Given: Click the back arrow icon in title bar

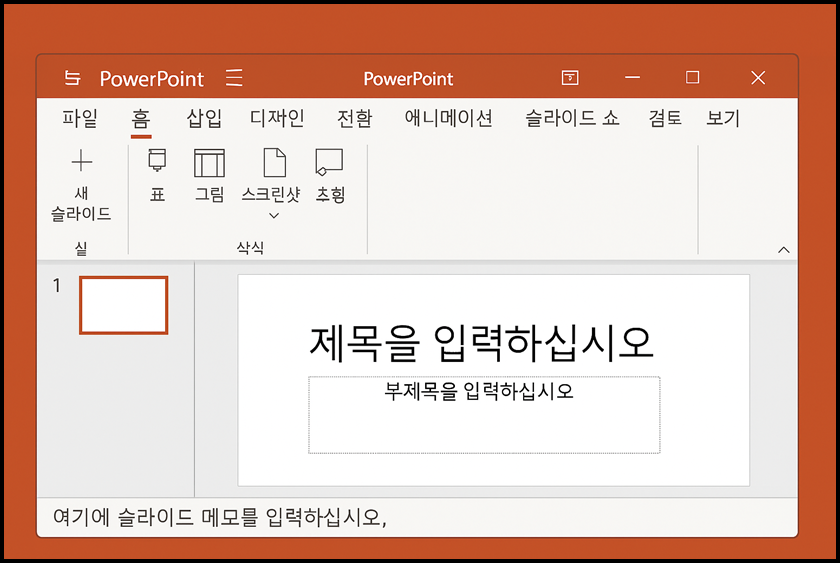Looking at the screenshot, I should pos(72,78).
